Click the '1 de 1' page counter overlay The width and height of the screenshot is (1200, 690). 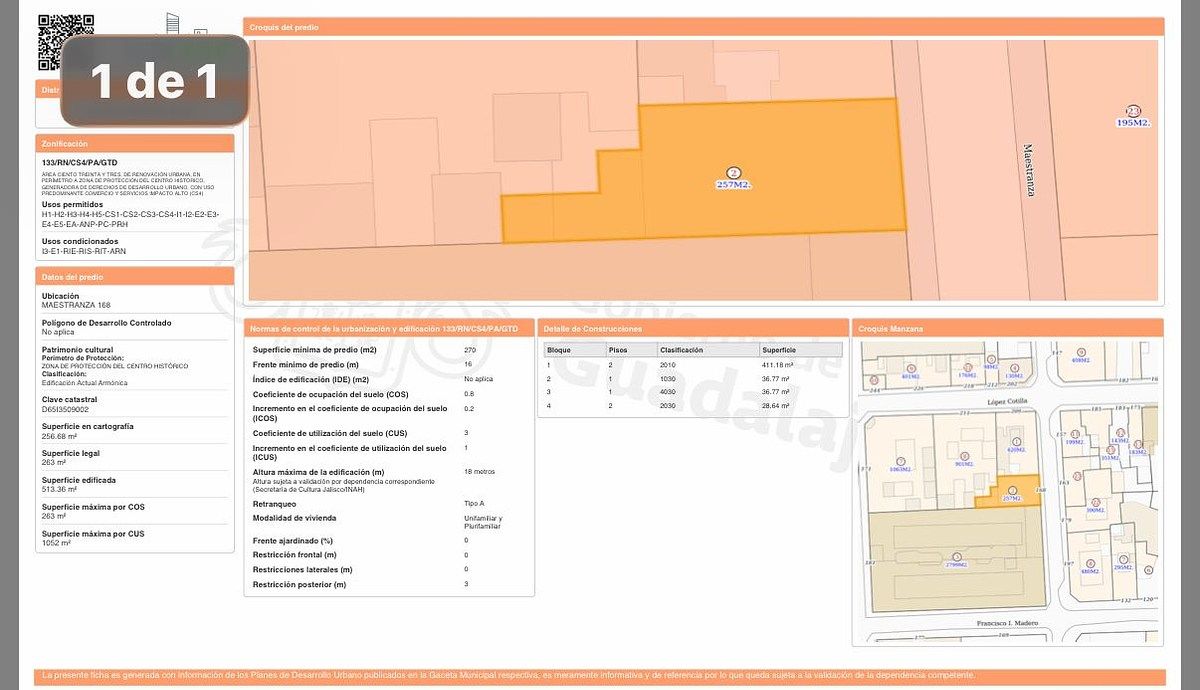[155, 81]
